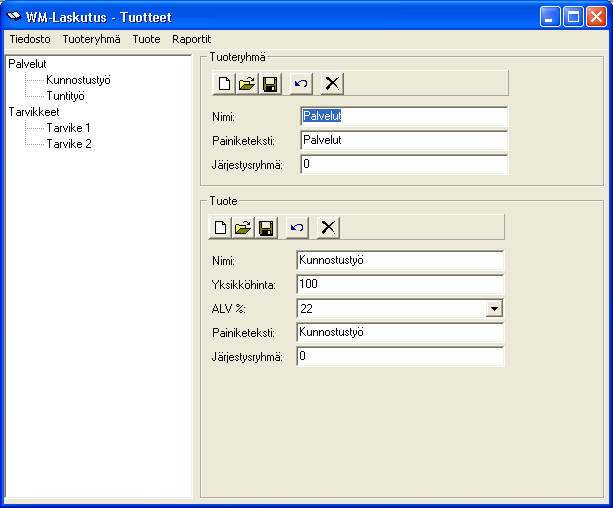Select Tarvike 2 in the tree
The width and height of the screenshot is (613, 508).
click(x=69, y=144)
